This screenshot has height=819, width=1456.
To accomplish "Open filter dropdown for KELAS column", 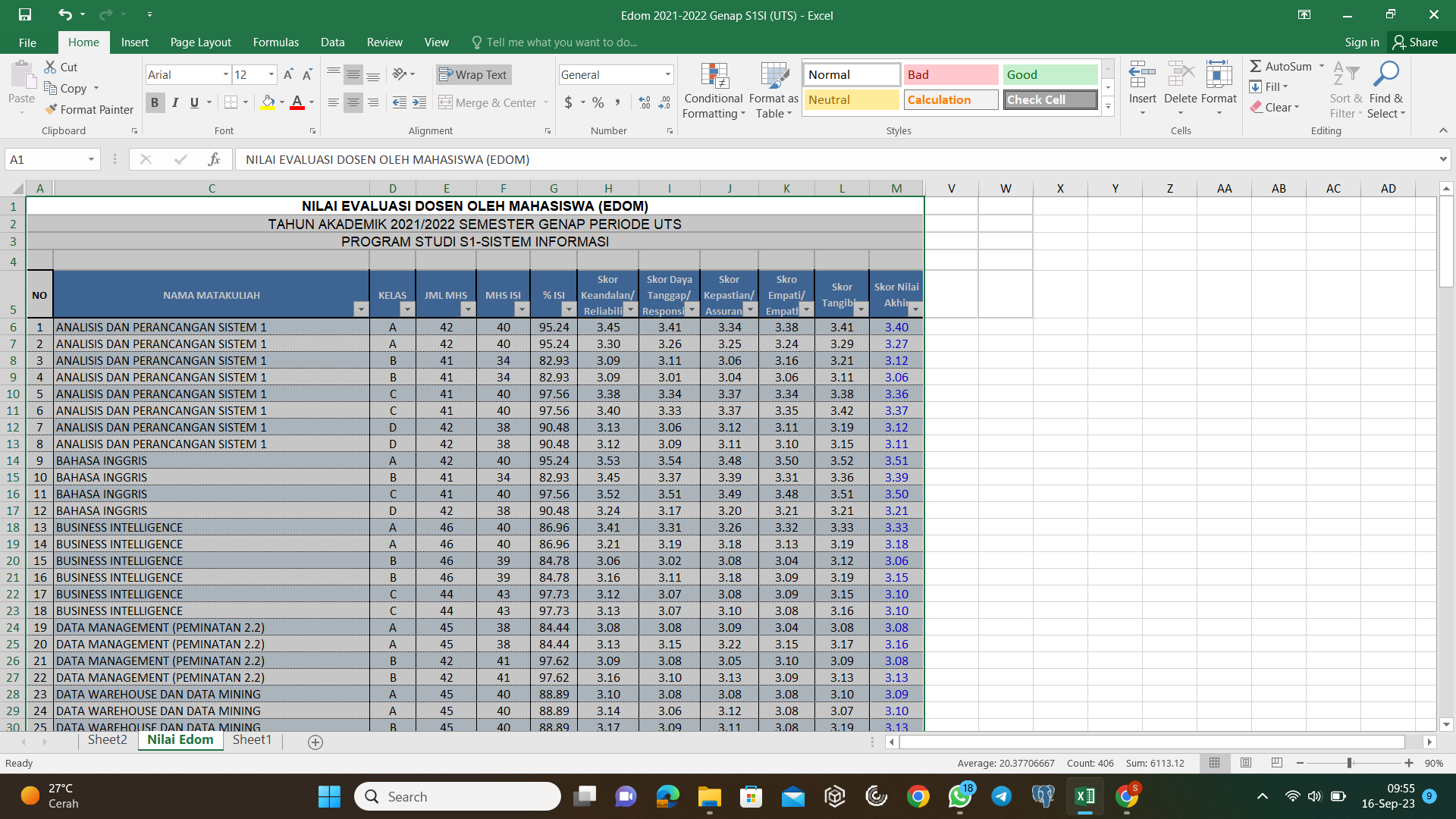I will point(407,309).
